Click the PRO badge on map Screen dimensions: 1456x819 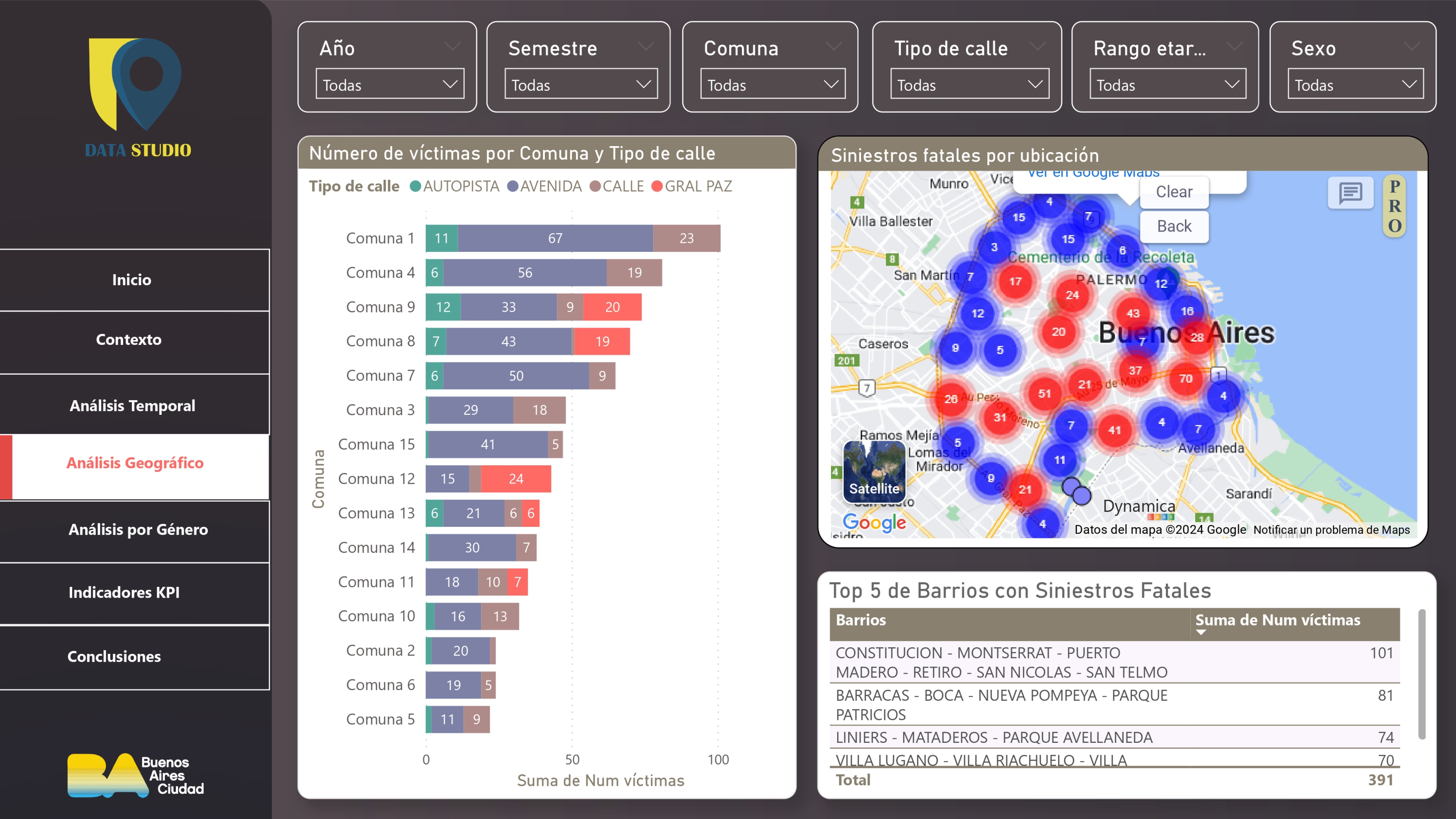[1394, 207]
